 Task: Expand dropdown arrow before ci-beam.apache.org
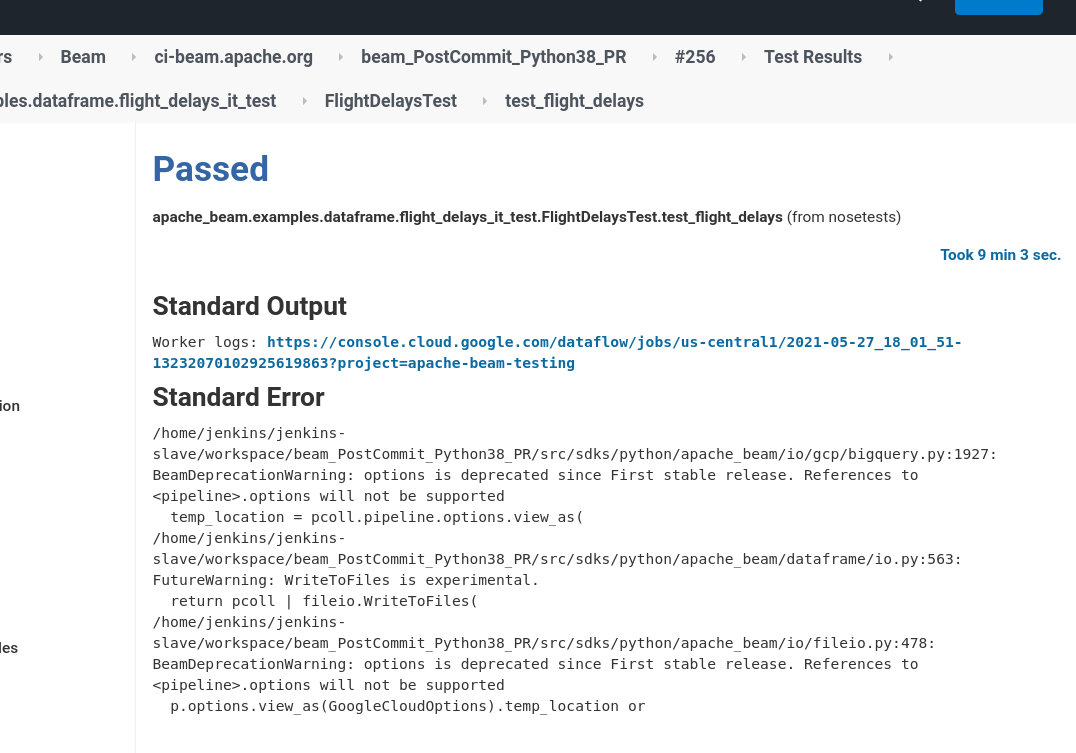[133, 57]
